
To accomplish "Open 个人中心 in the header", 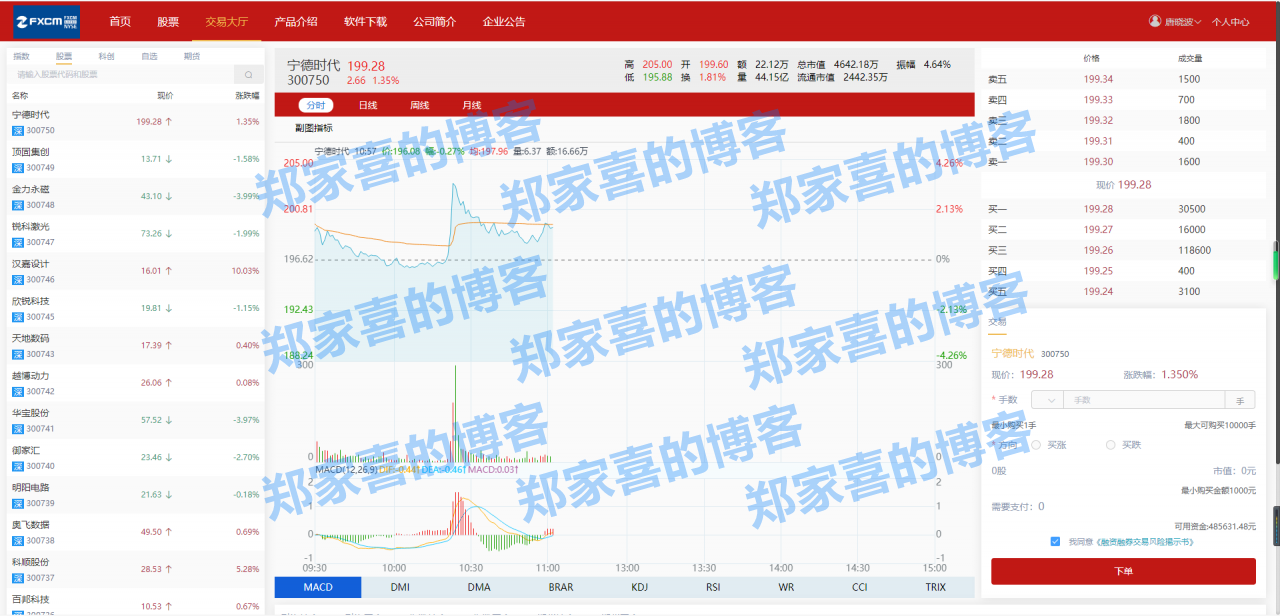I will [1231, 21].
